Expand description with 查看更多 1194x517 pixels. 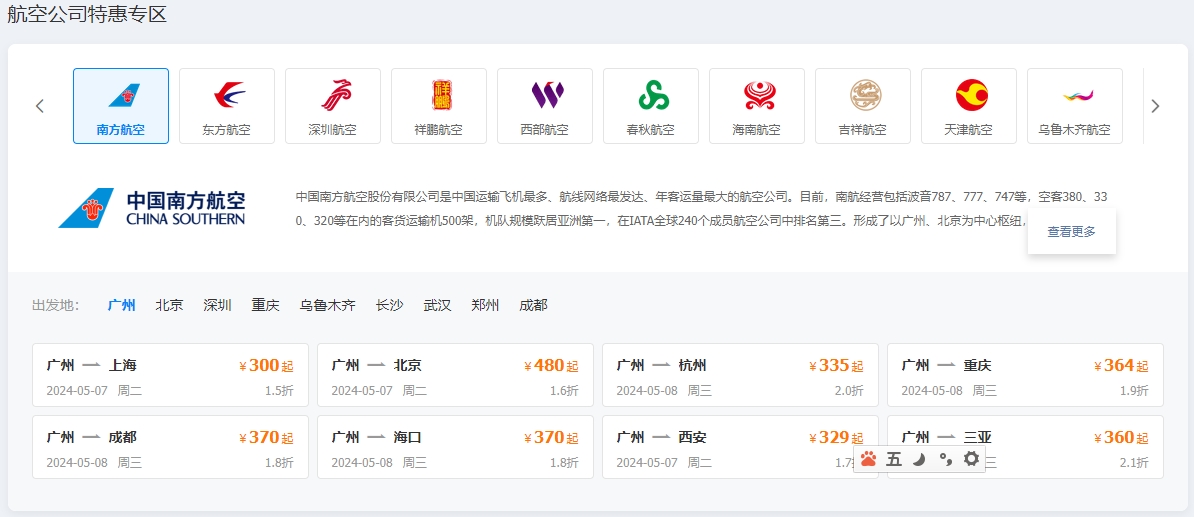point(1071,232)
